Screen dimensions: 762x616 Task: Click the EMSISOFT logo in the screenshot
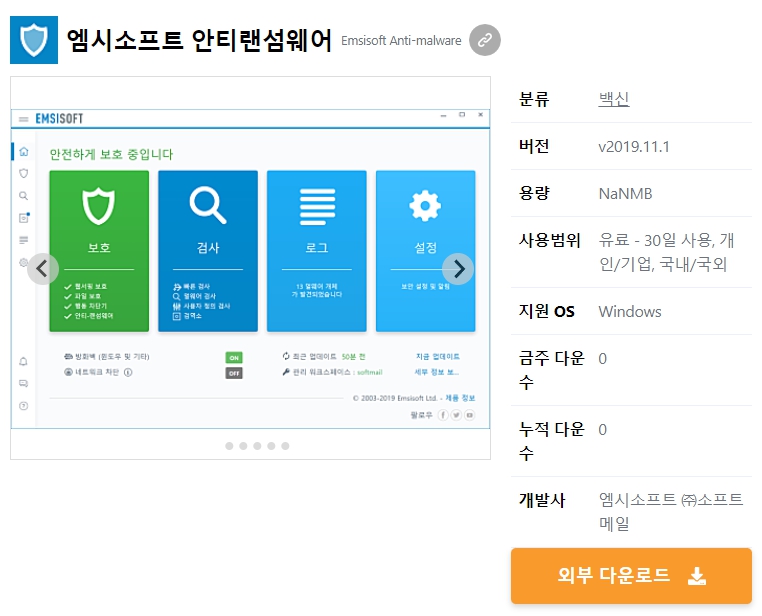coord(59,119)
